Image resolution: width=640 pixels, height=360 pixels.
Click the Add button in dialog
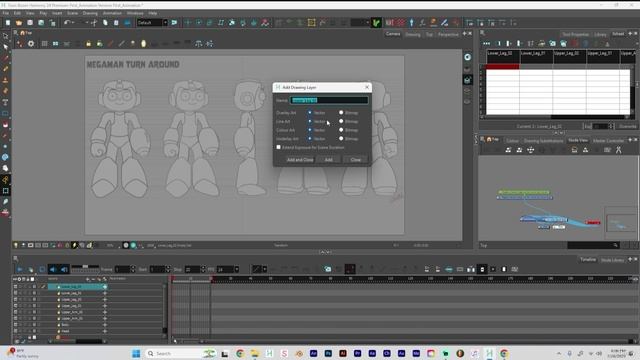(329, 160)
